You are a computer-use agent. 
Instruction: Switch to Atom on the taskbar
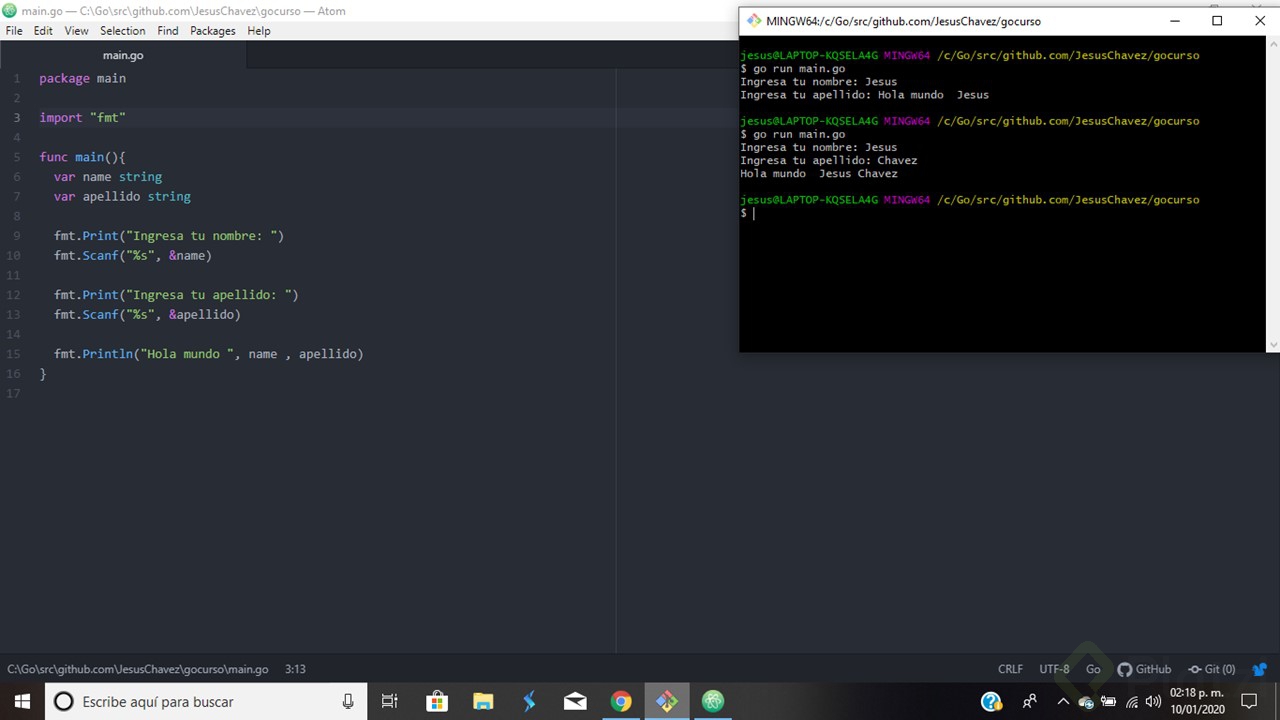click(x=713, y=701)
